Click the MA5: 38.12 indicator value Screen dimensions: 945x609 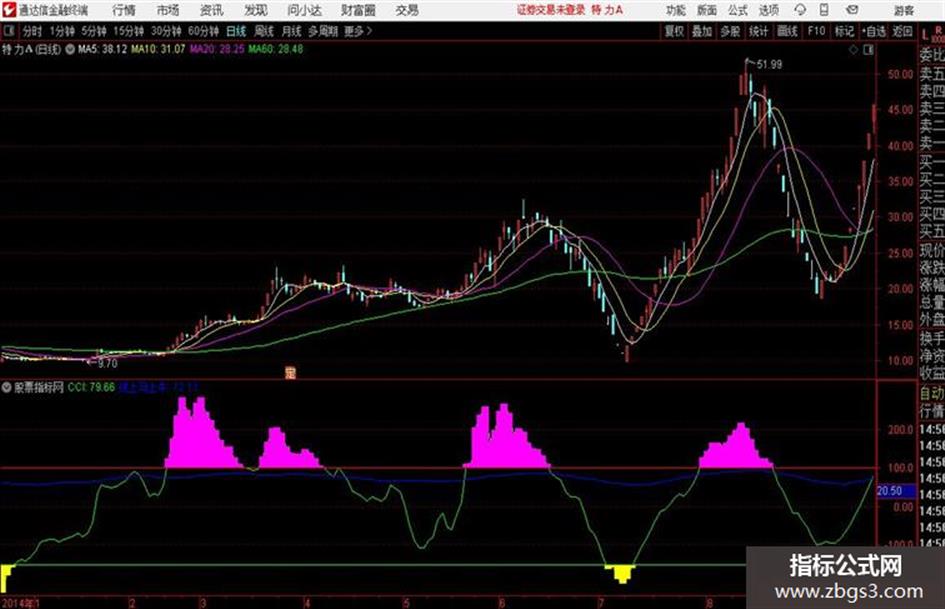click(102, 49)
